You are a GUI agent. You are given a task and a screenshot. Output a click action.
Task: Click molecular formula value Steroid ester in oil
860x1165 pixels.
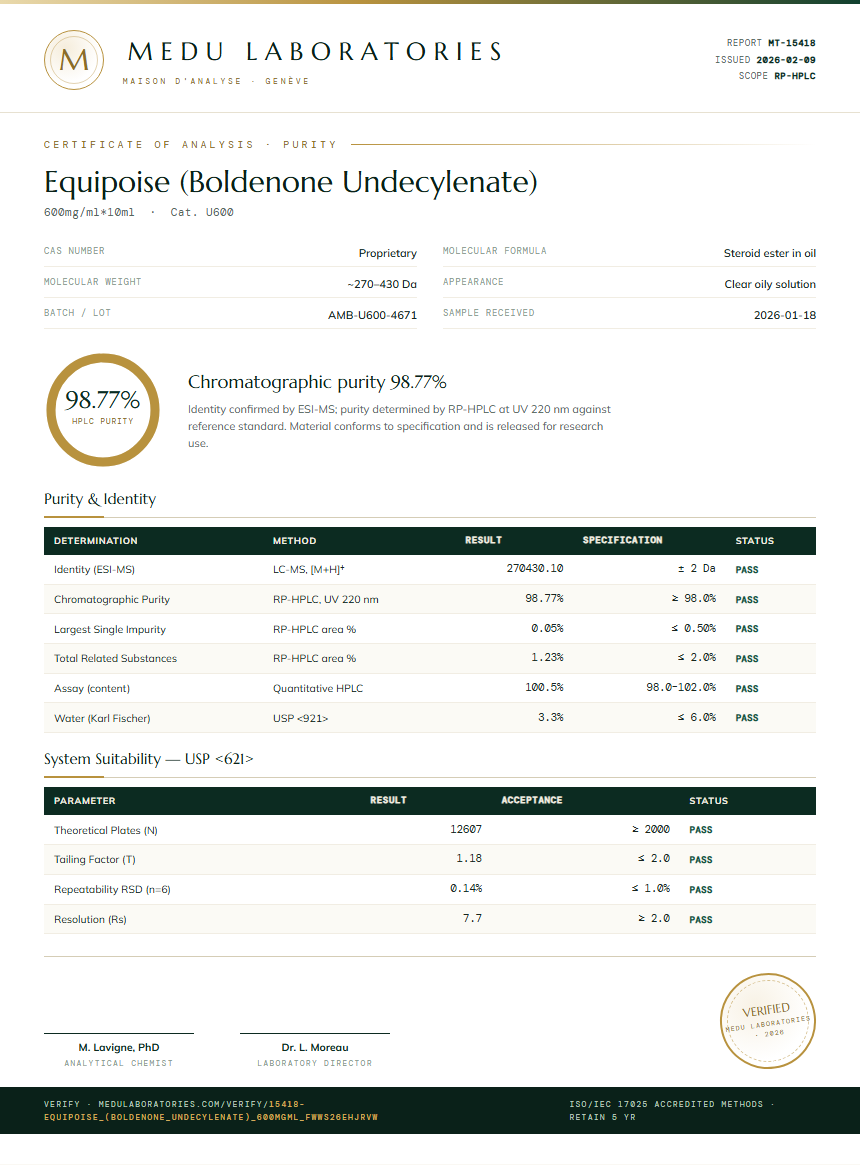(x=770, y=253)
